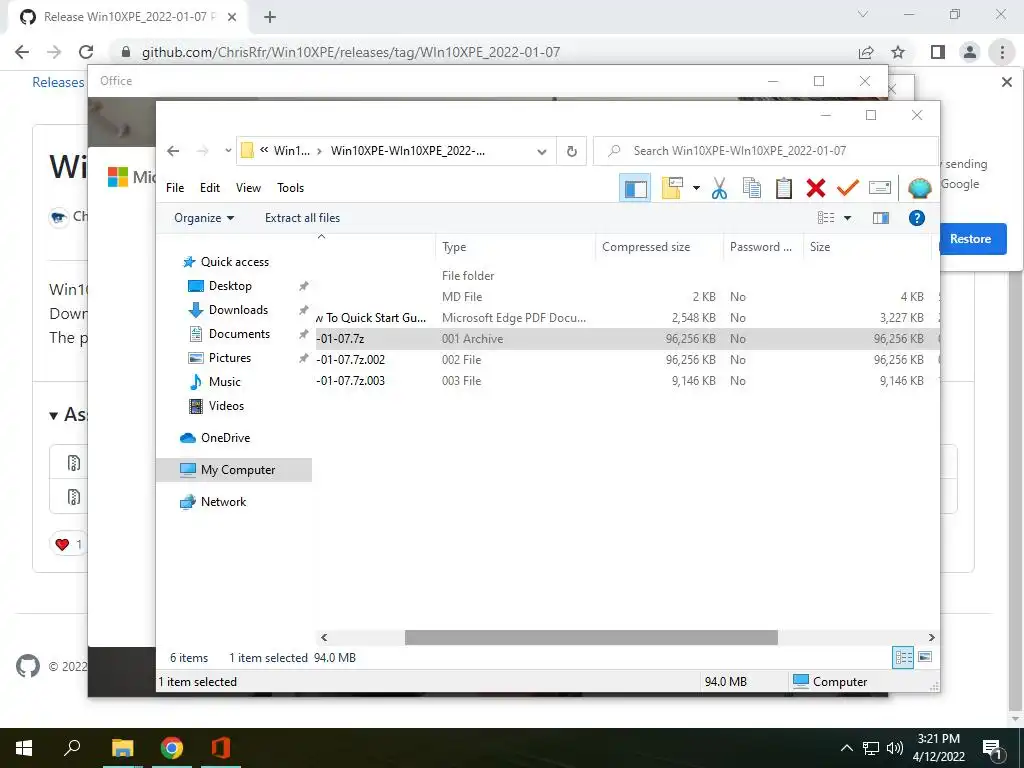Select Quick access in the navigation pane

(x=235, y=262)
